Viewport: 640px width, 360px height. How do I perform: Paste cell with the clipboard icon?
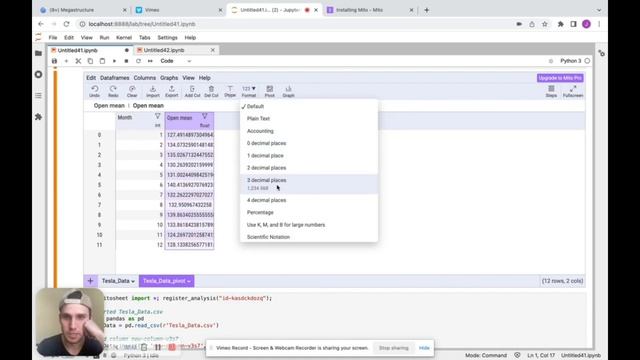pyautogui.click(x=102, y=61)
